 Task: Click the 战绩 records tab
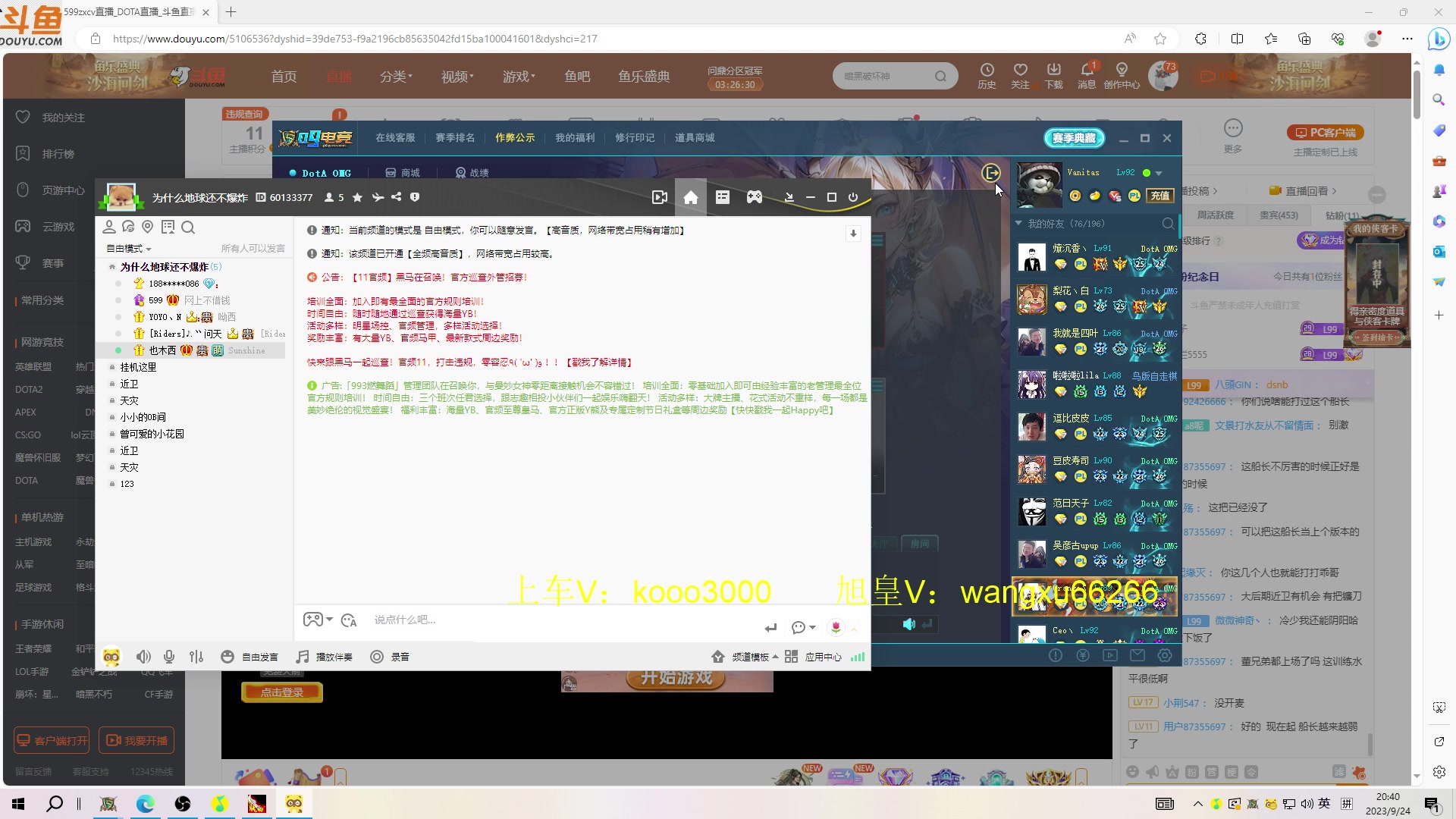(472, 173)
